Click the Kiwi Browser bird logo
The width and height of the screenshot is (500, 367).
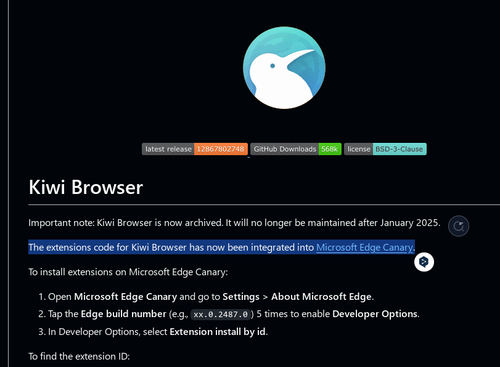(284, 68)
